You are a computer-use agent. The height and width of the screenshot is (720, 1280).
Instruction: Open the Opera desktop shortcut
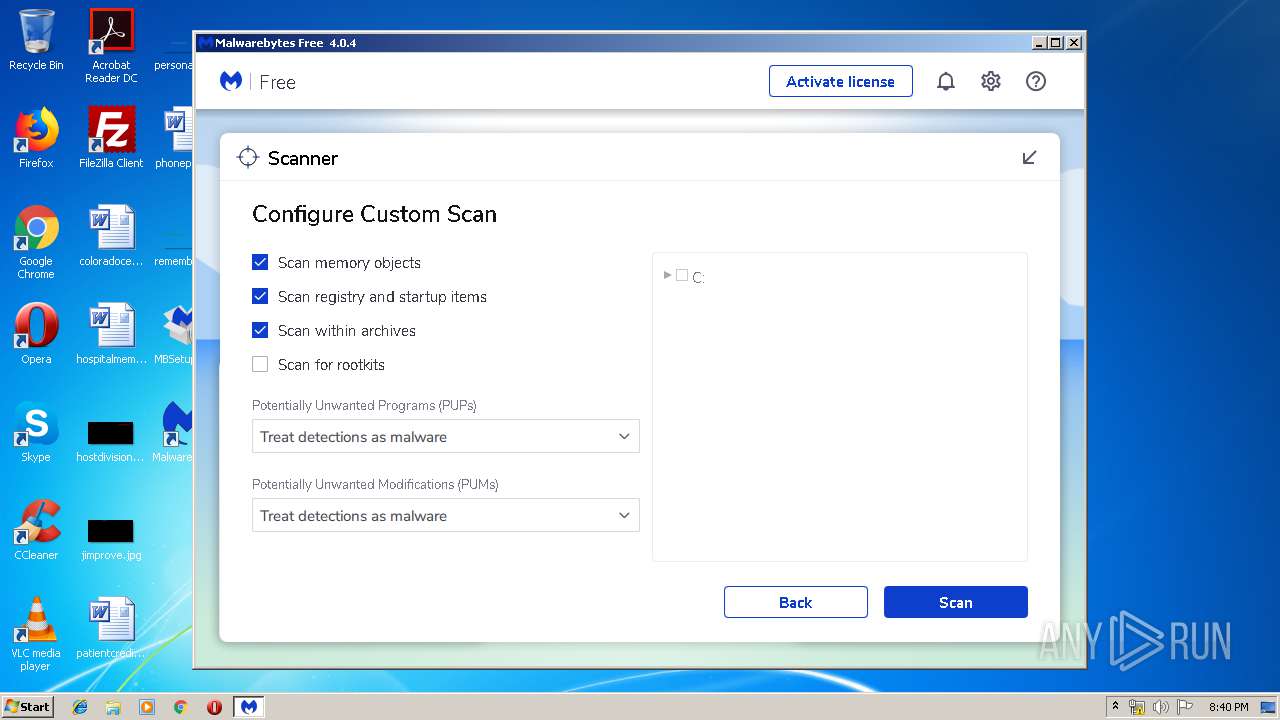36,334
